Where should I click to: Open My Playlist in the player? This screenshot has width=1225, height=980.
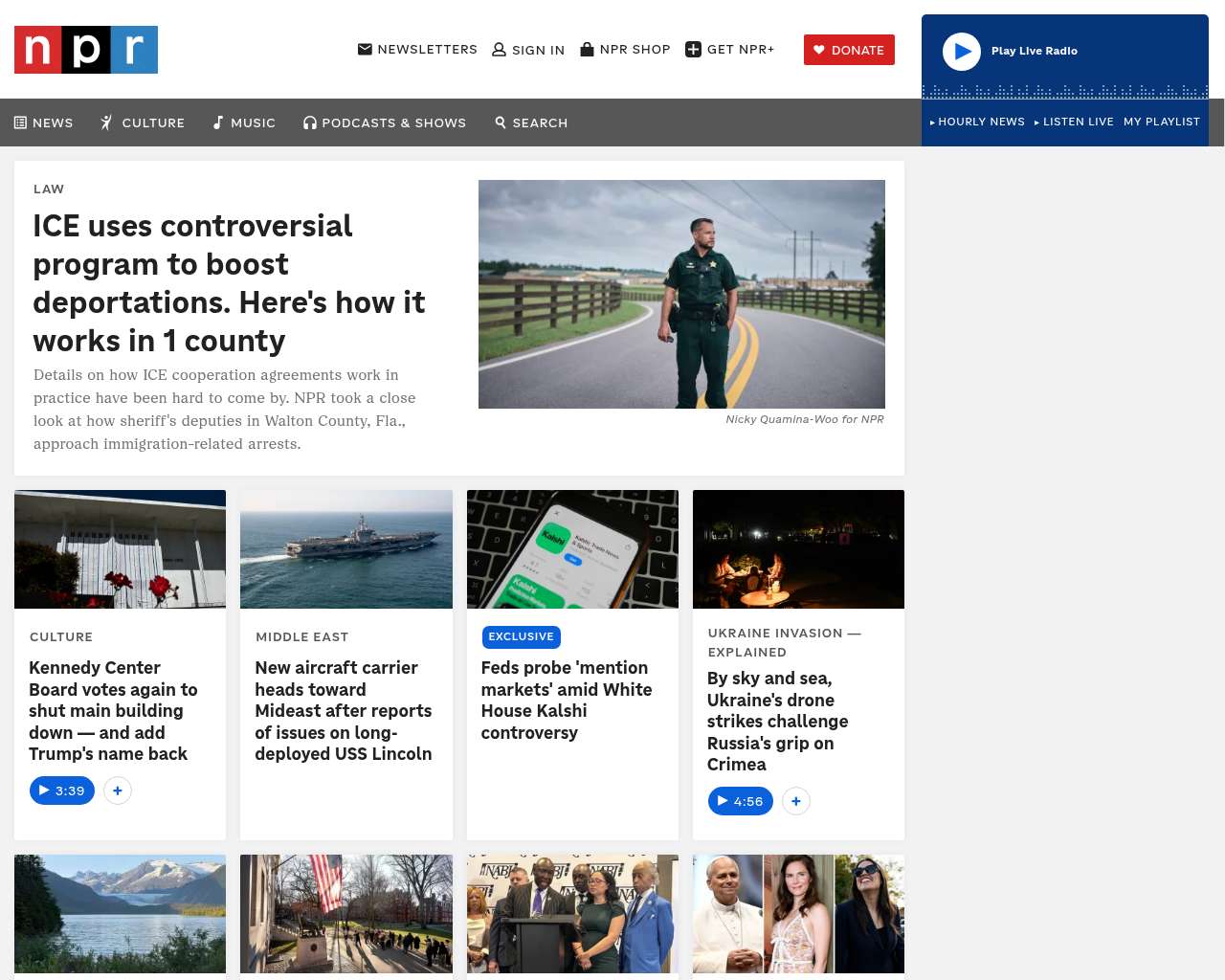point(1162,122)
